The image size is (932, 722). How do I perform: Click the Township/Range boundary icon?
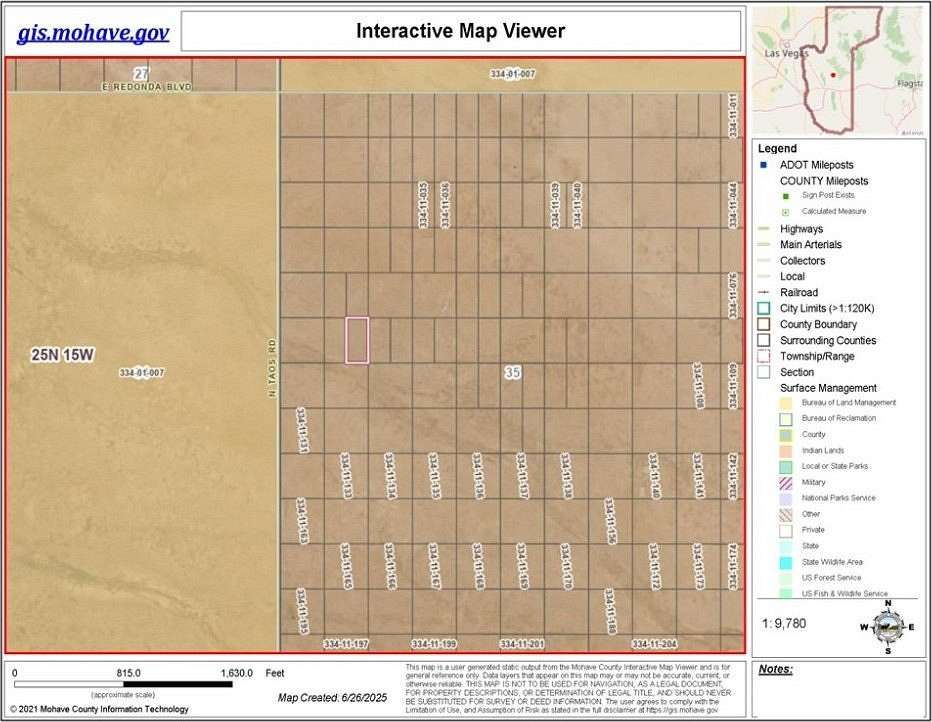(762, 356)
